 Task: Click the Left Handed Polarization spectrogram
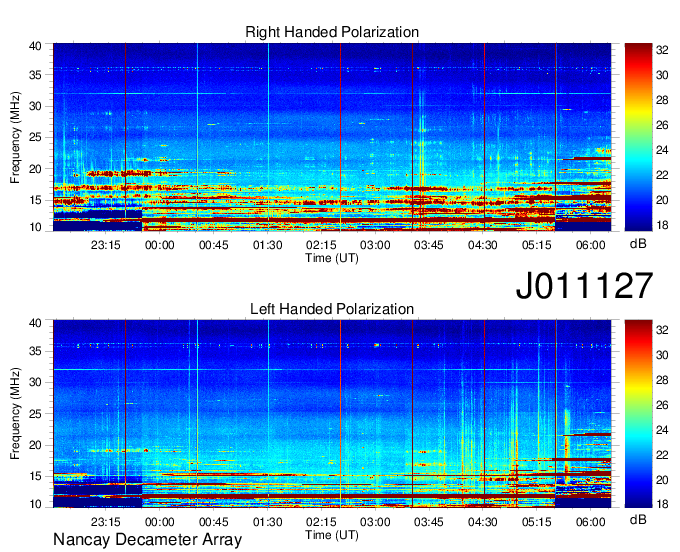tap(332, 414)
